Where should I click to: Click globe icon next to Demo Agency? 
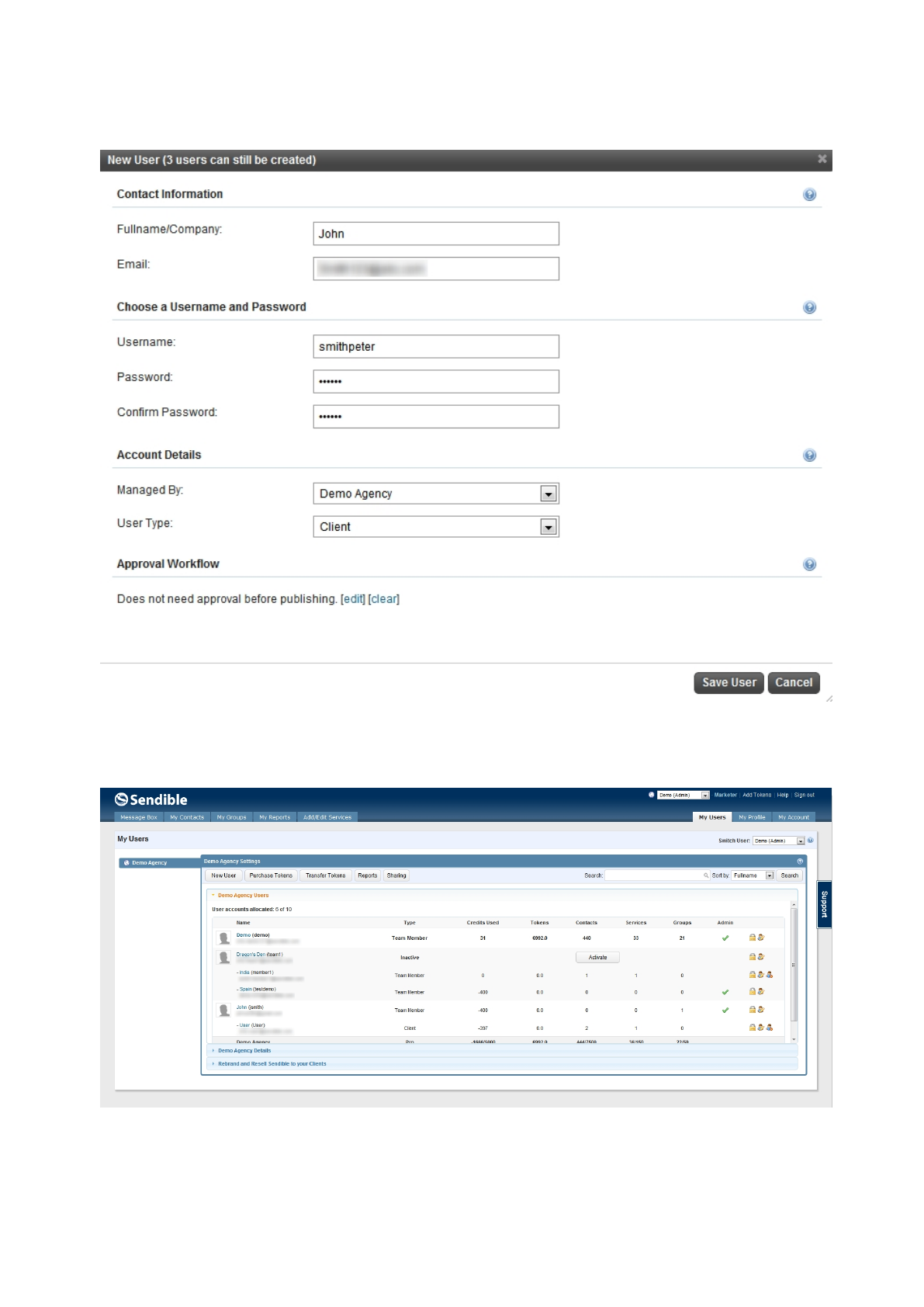tap(126, 863)
